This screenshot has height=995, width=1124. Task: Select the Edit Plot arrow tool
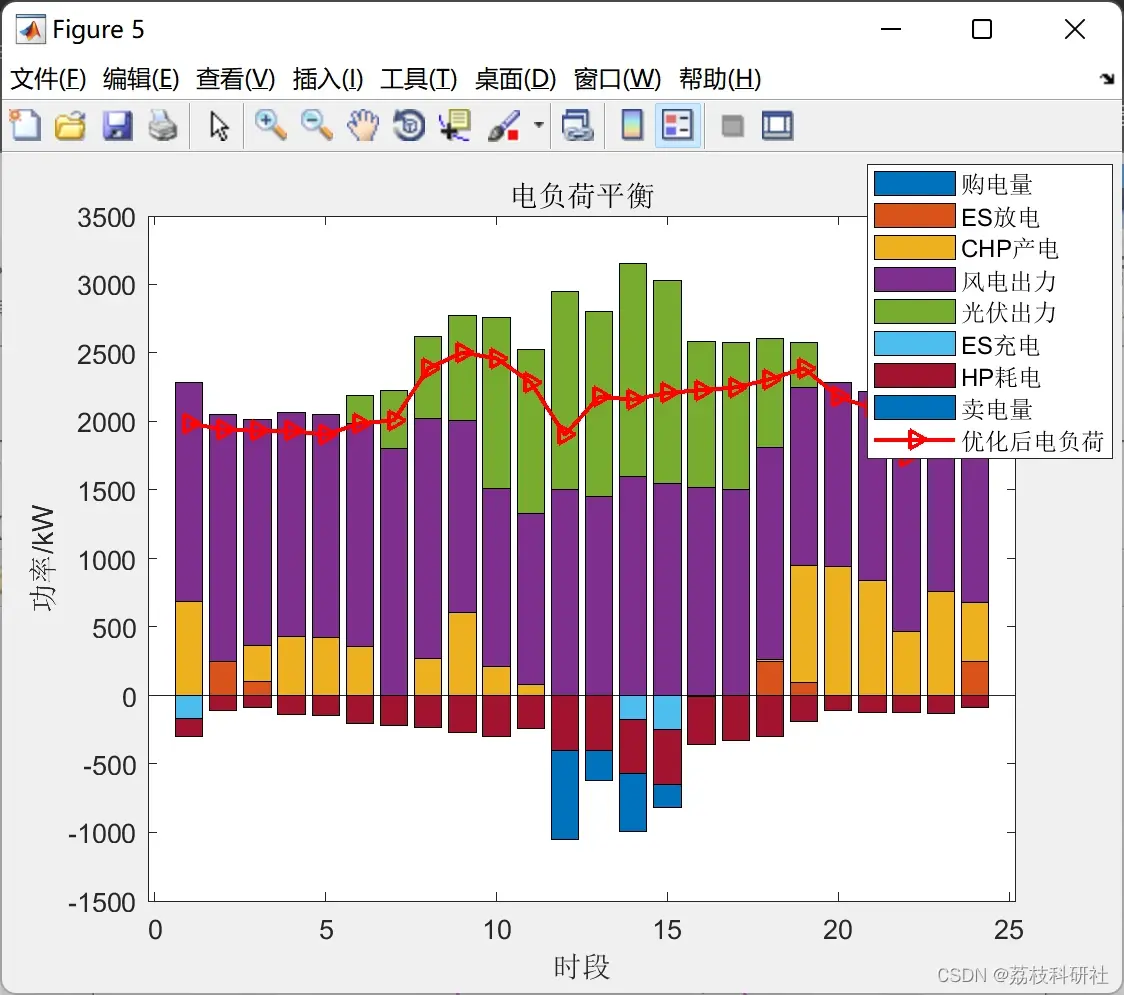point(219,125)
